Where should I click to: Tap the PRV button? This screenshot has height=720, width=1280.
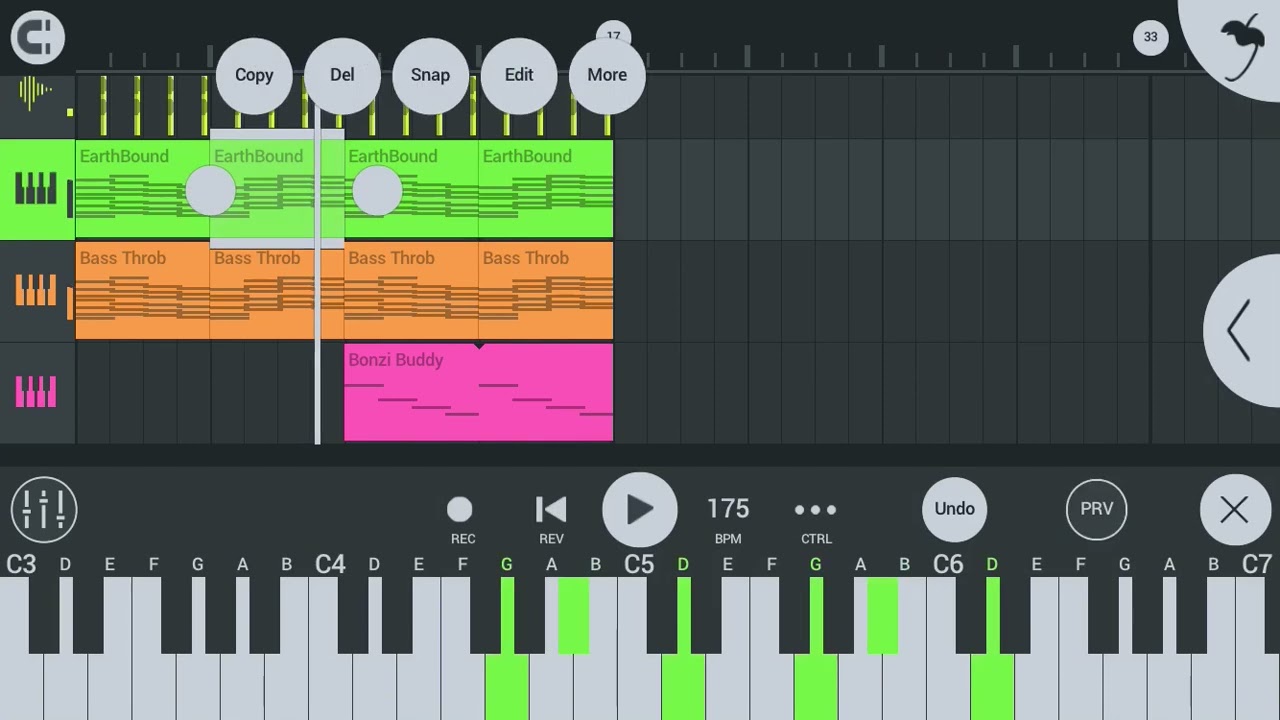point(1097,509)
